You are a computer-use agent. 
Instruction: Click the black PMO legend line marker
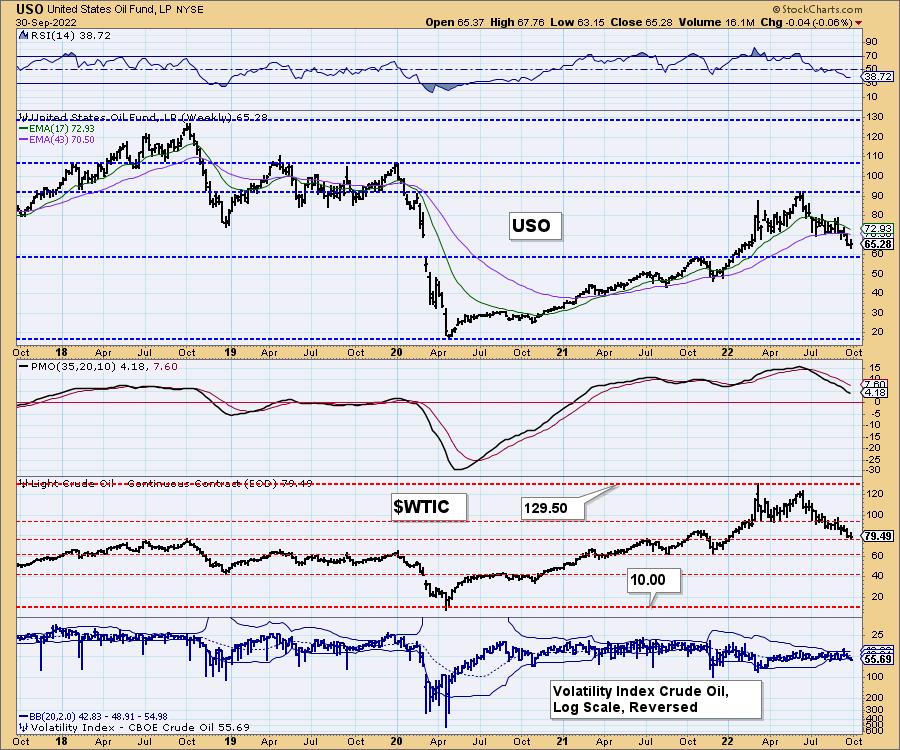pyautogui.click(x=24, y=367)
